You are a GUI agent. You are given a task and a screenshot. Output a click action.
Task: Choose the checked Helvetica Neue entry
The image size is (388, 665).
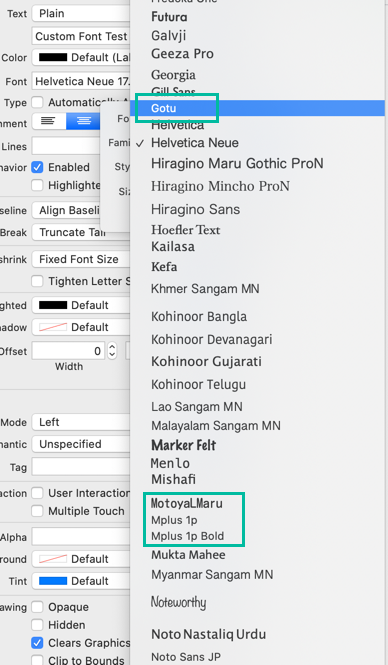tap(195, 143)
